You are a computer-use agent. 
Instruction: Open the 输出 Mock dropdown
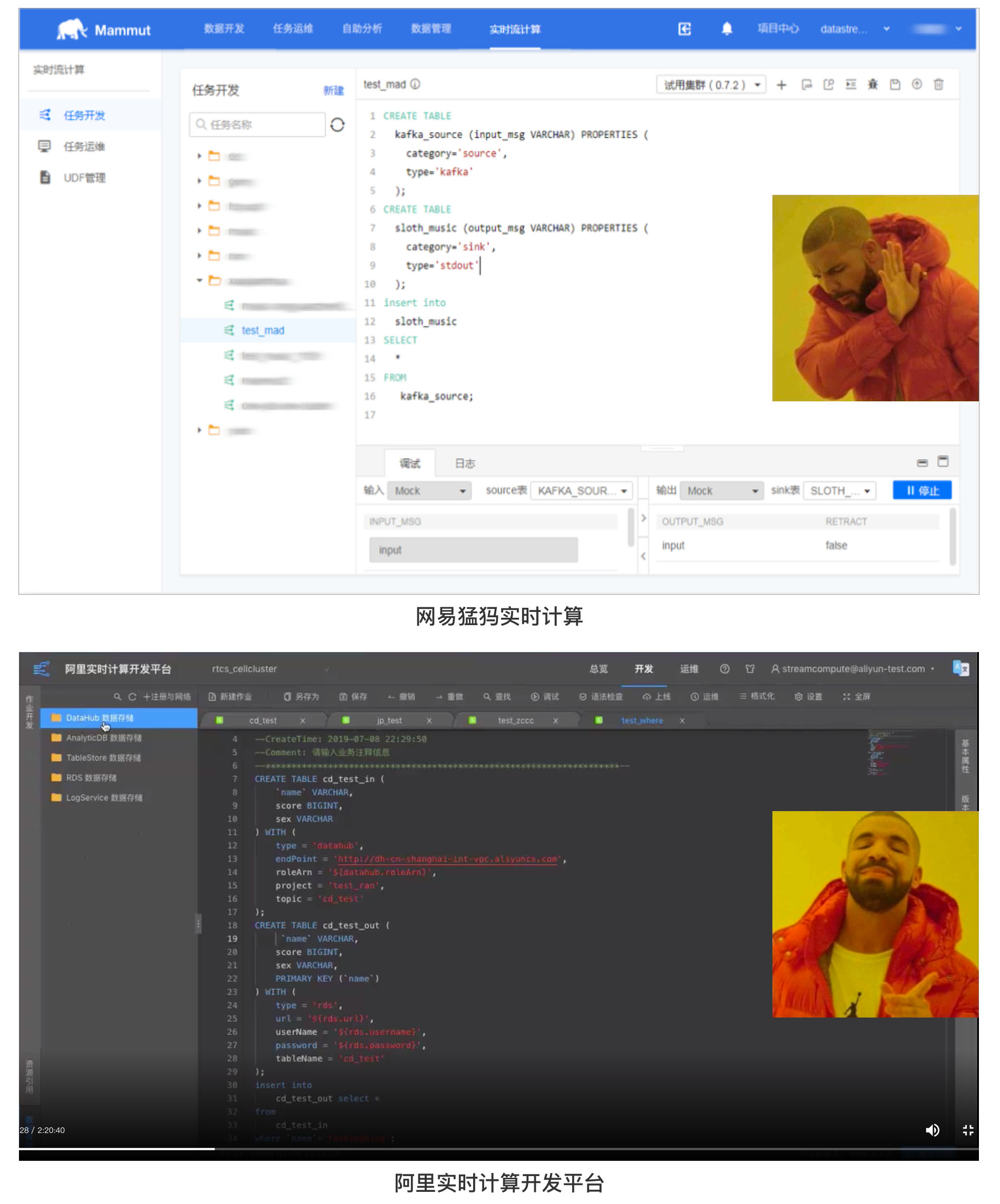tap(721, 491)
